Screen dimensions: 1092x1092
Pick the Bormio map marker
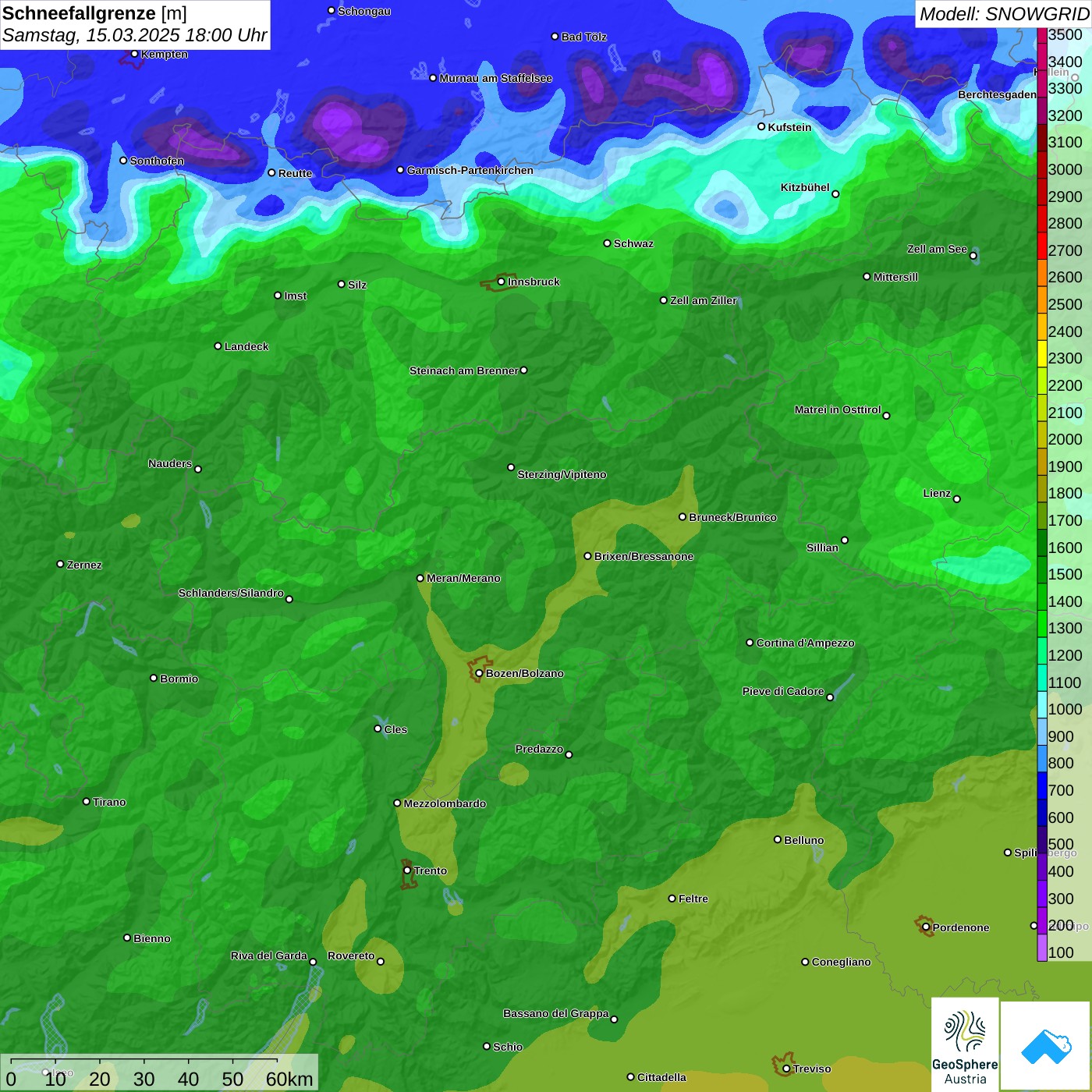pos(154,678)
